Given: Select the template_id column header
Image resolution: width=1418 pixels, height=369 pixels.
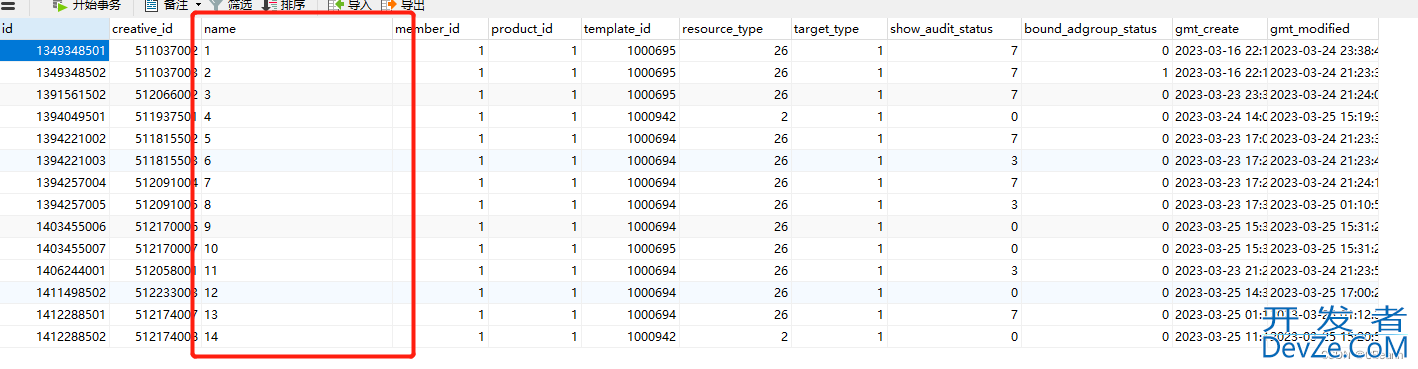Looking at the screenshot, I should pos(629,29).
